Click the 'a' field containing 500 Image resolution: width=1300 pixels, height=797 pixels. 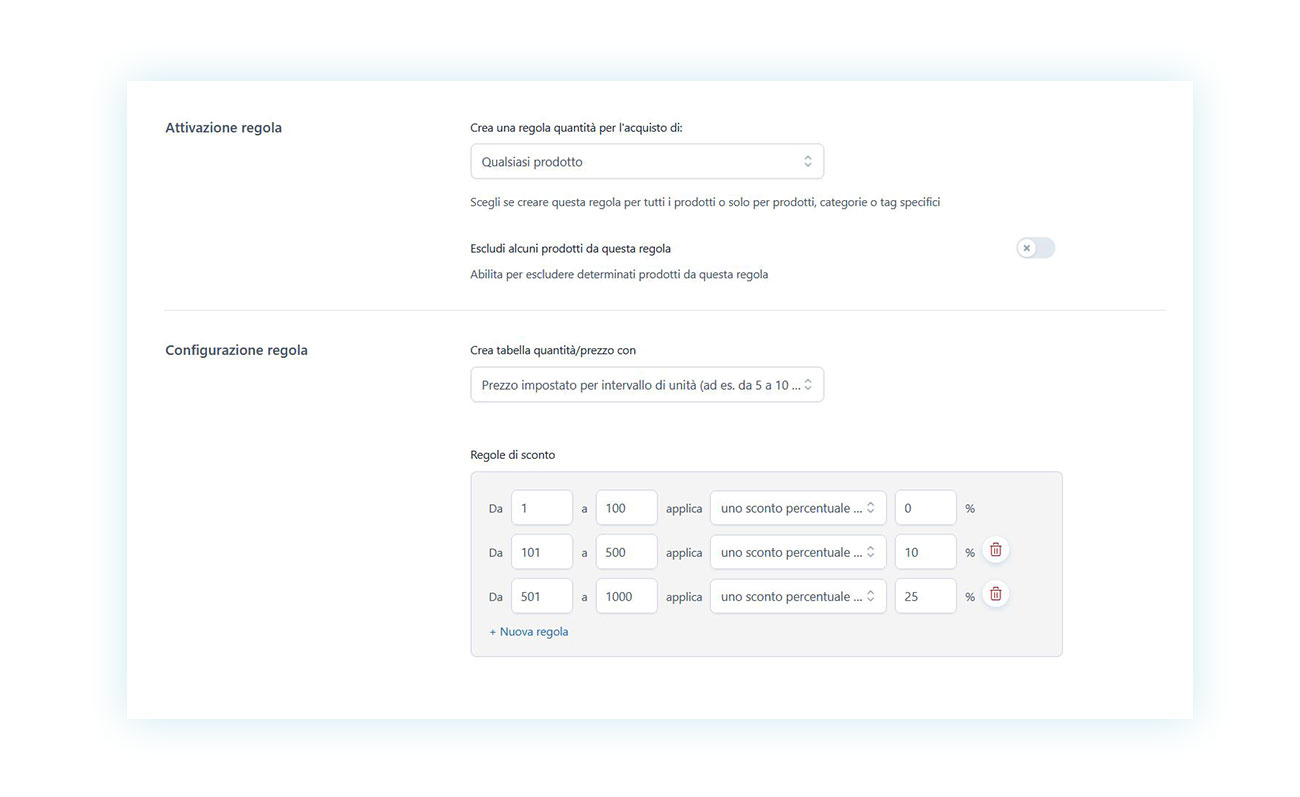pyautogui.click(x=626, y=552)
